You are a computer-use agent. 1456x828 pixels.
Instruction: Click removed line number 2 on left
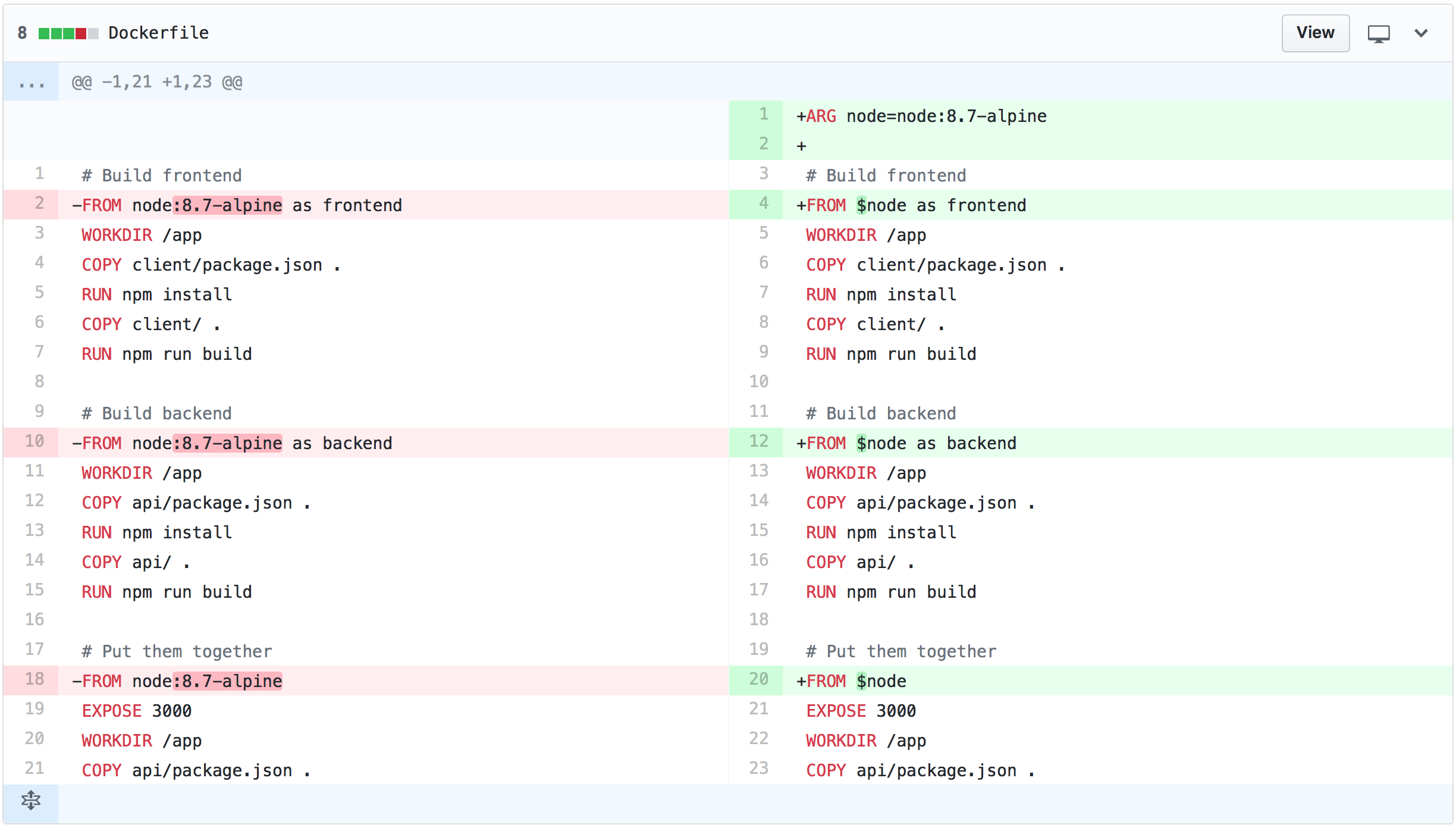point(31,204)
